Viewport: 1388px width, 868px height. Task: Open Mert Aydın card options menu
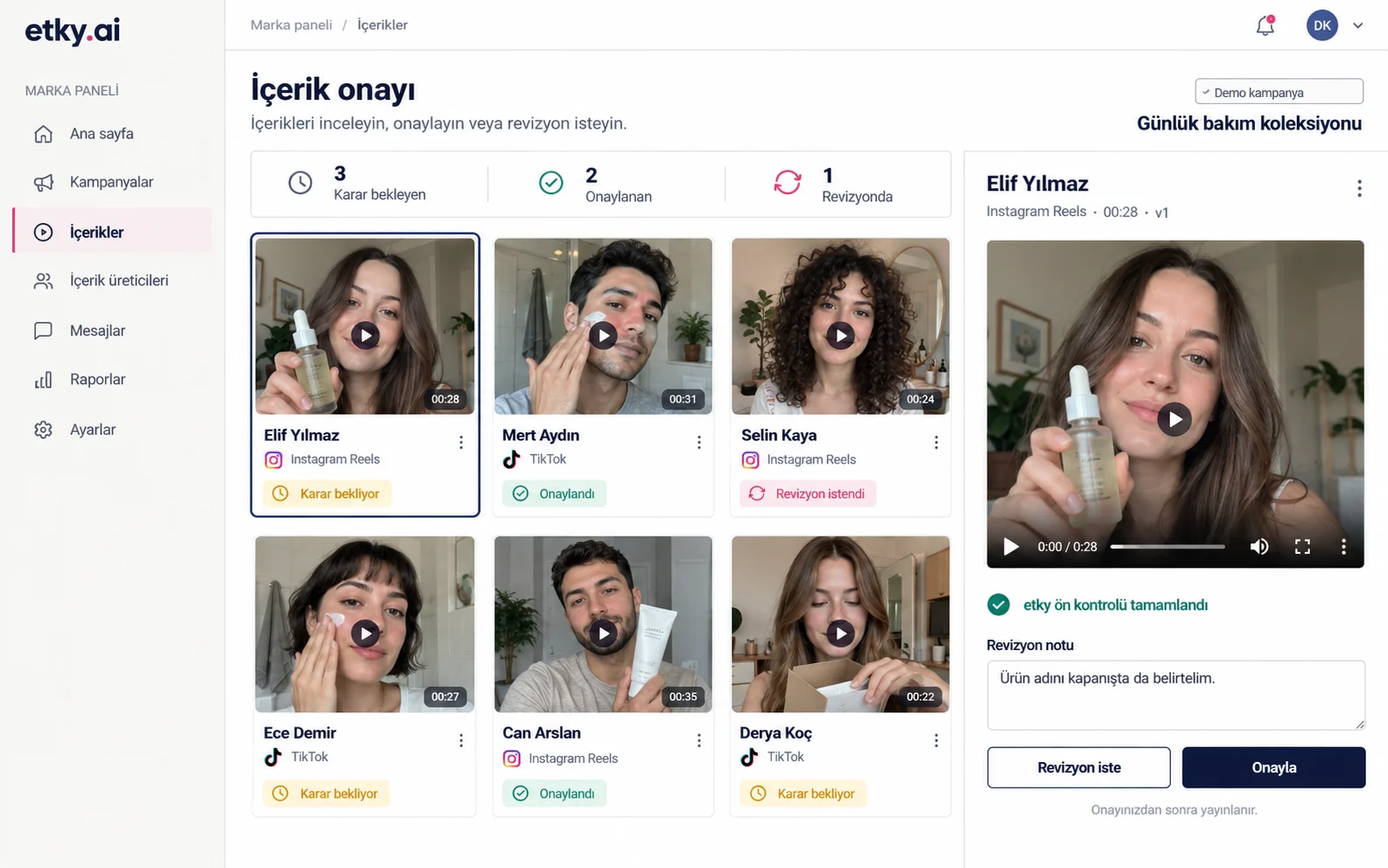pyautogui.click(x=699, y=443)
